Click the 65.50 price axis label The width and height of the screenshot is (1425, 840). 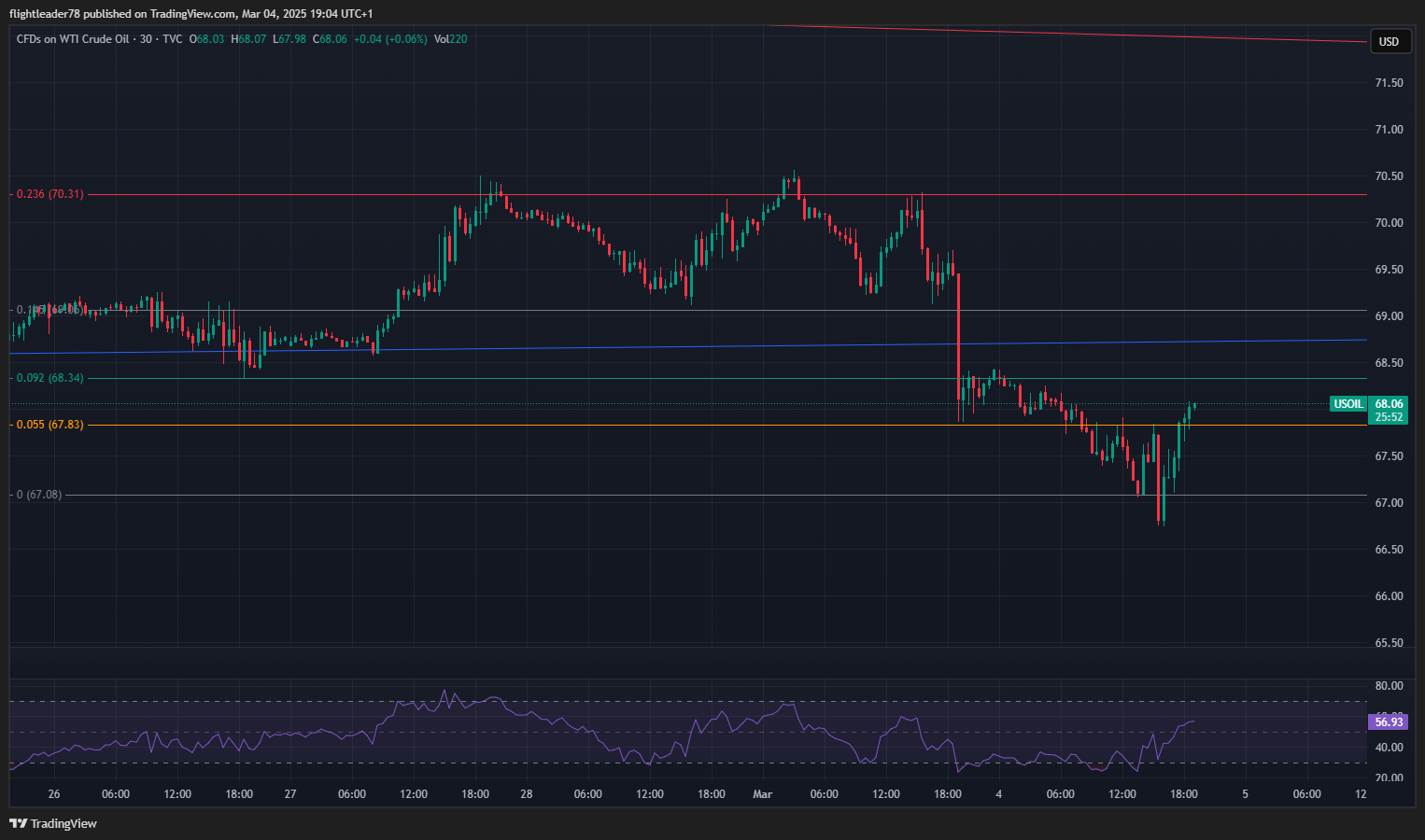[1389, 643]
